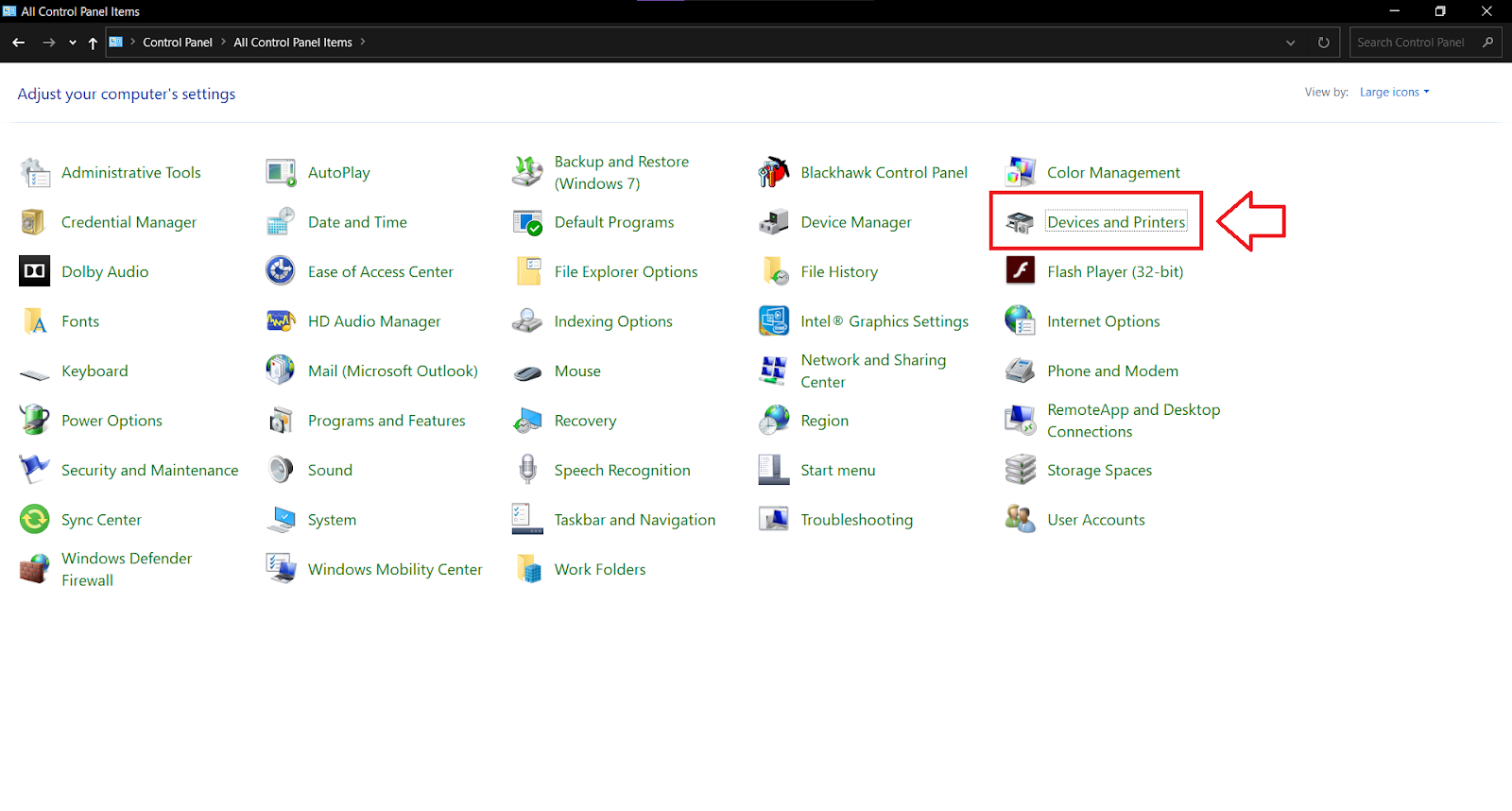
Task: Click the File History icon
Action: (x=774, y=271)
